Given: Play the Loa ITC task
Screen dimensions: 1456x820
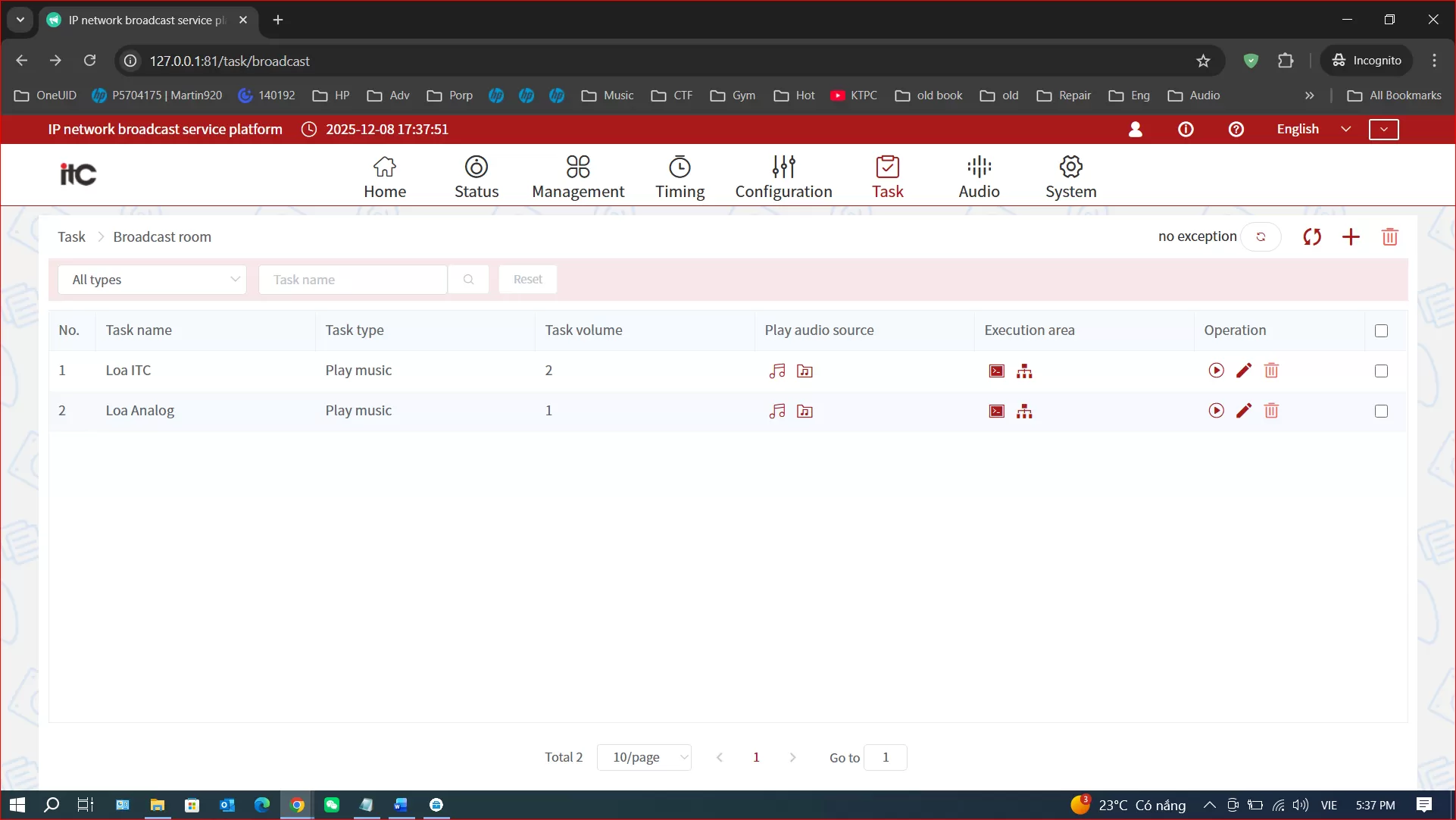Looking at the screenshot, I should point(1216,371).
